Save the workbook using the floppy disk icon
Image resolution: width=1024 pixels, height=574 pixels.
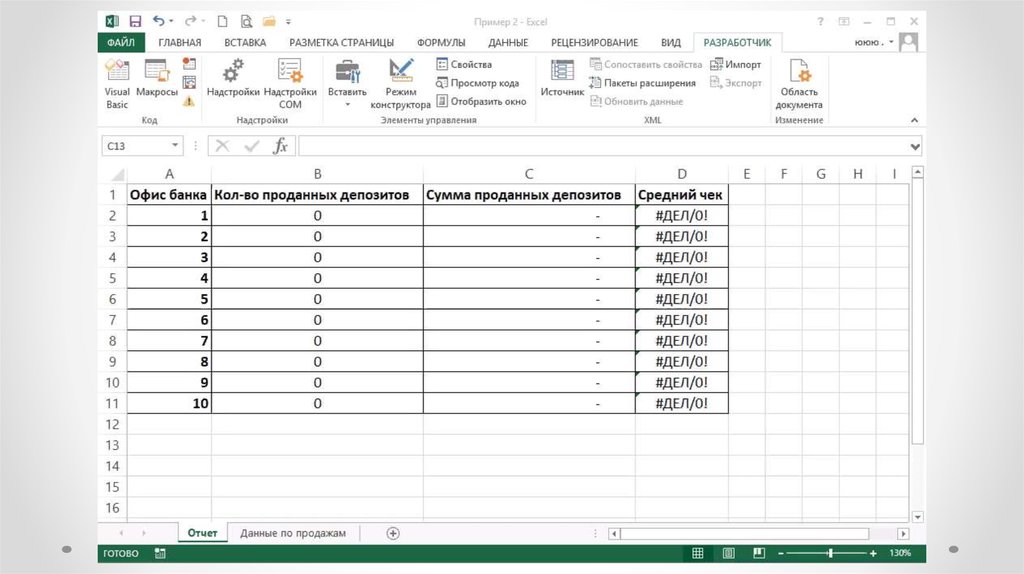coord(135,21)
